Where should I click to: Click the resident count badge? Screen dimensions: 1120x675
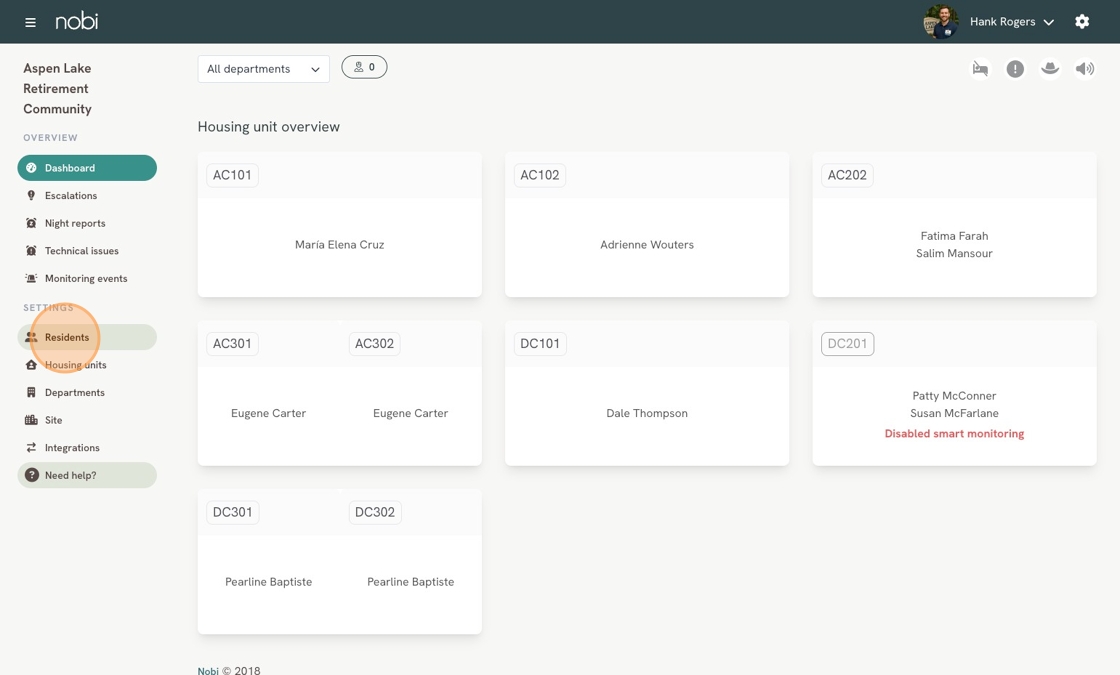(x=364, y=67)
